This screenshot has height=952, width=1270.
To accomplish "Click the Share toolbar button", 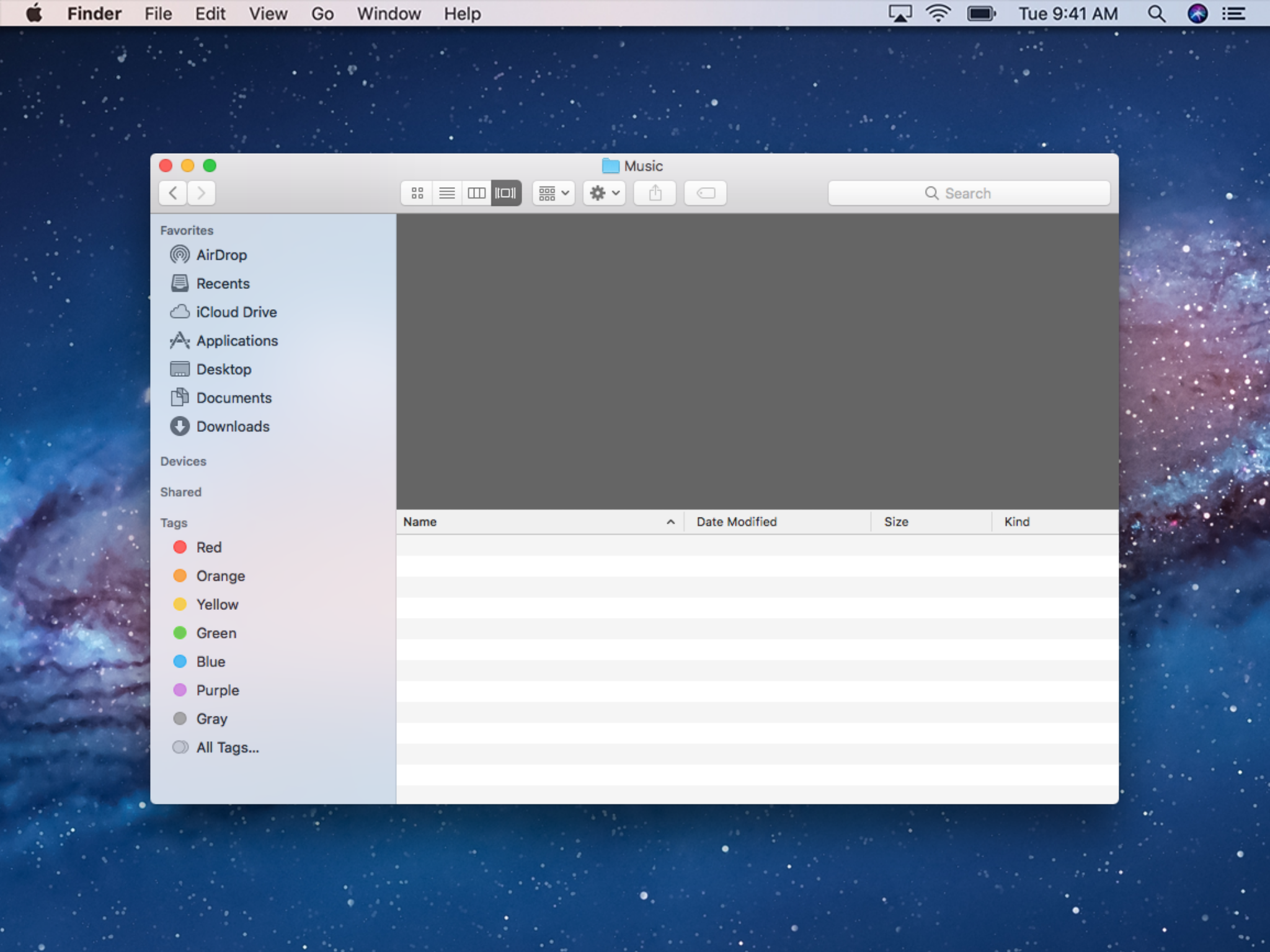I will point(655,193).
